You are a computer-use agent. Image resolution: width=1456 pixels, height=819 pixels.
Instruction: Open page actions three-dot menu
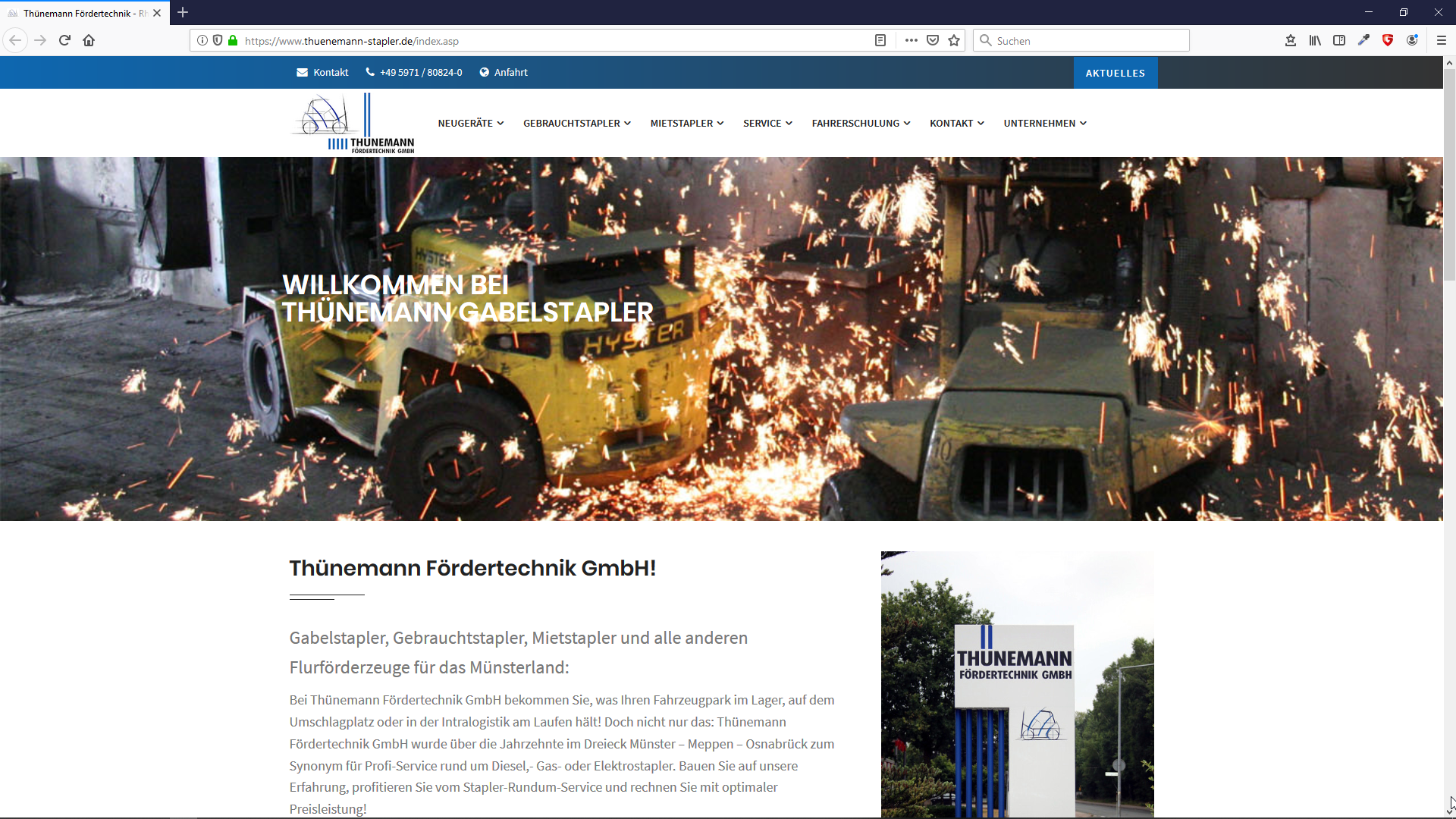click(x=911, y=40)
